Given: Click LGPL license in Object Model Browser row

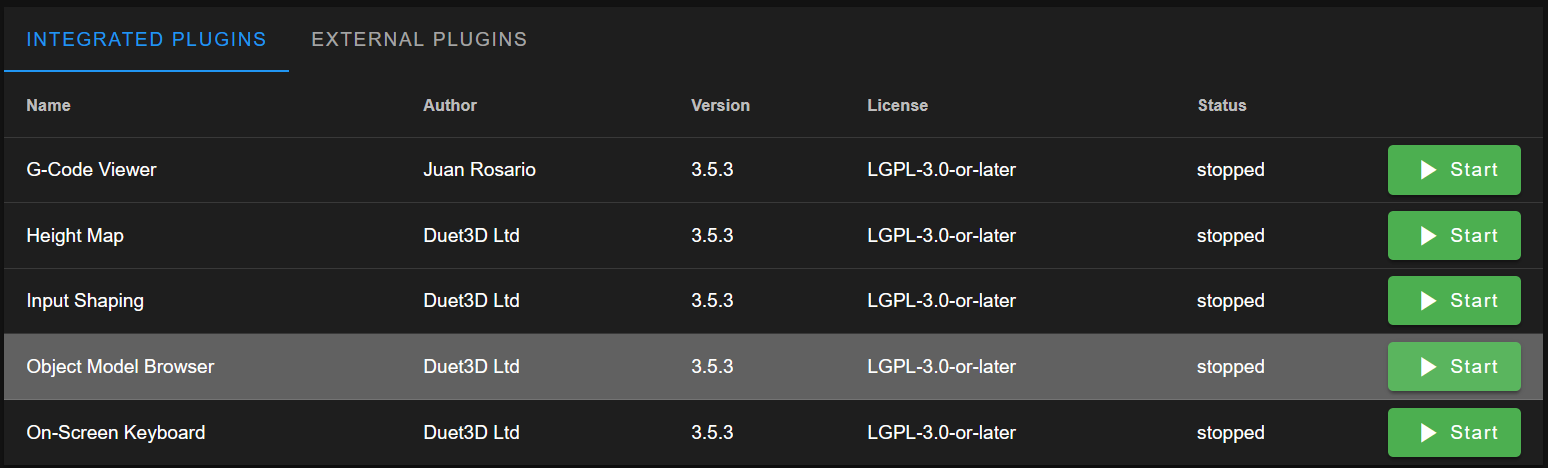Looking at the screenshot, I should coord(941,367).
